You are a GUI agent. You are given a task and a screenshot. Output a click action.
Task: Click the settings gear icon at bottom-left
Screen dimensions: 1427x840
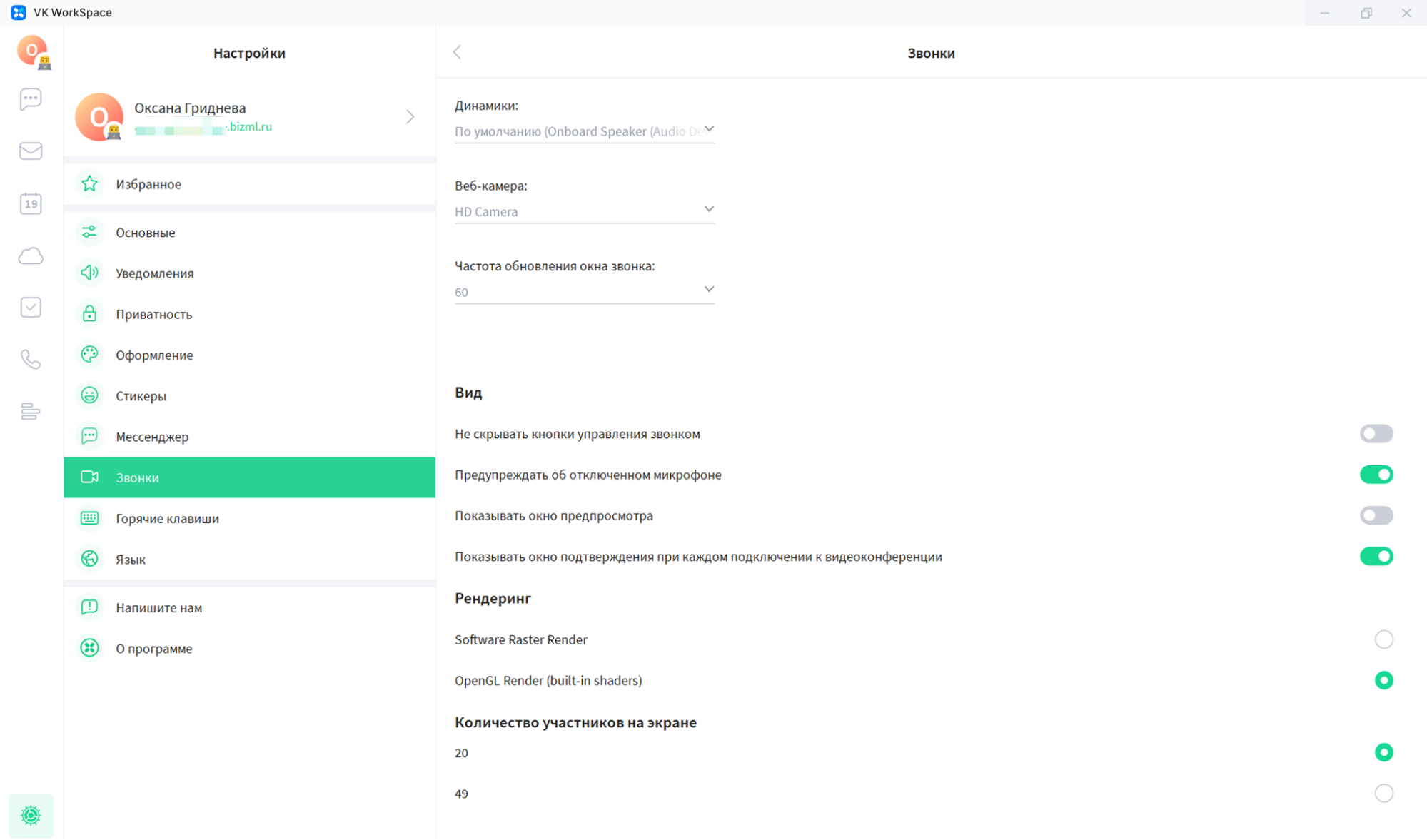click(31, 815)
